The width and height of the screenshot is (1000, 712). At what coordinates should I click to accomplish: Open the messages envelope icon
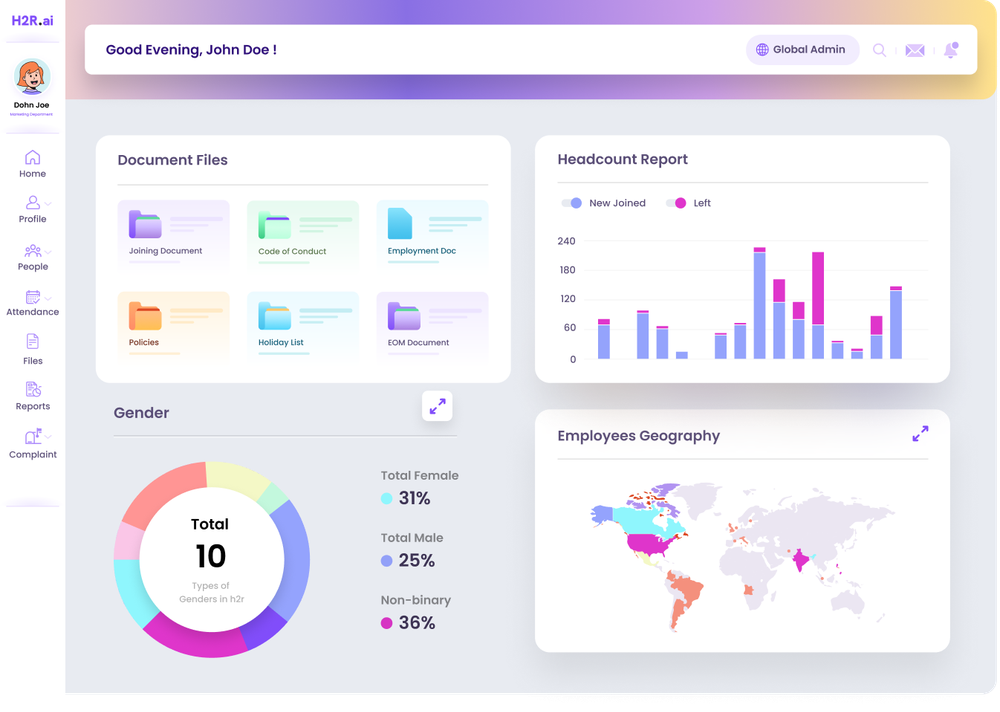914,49
